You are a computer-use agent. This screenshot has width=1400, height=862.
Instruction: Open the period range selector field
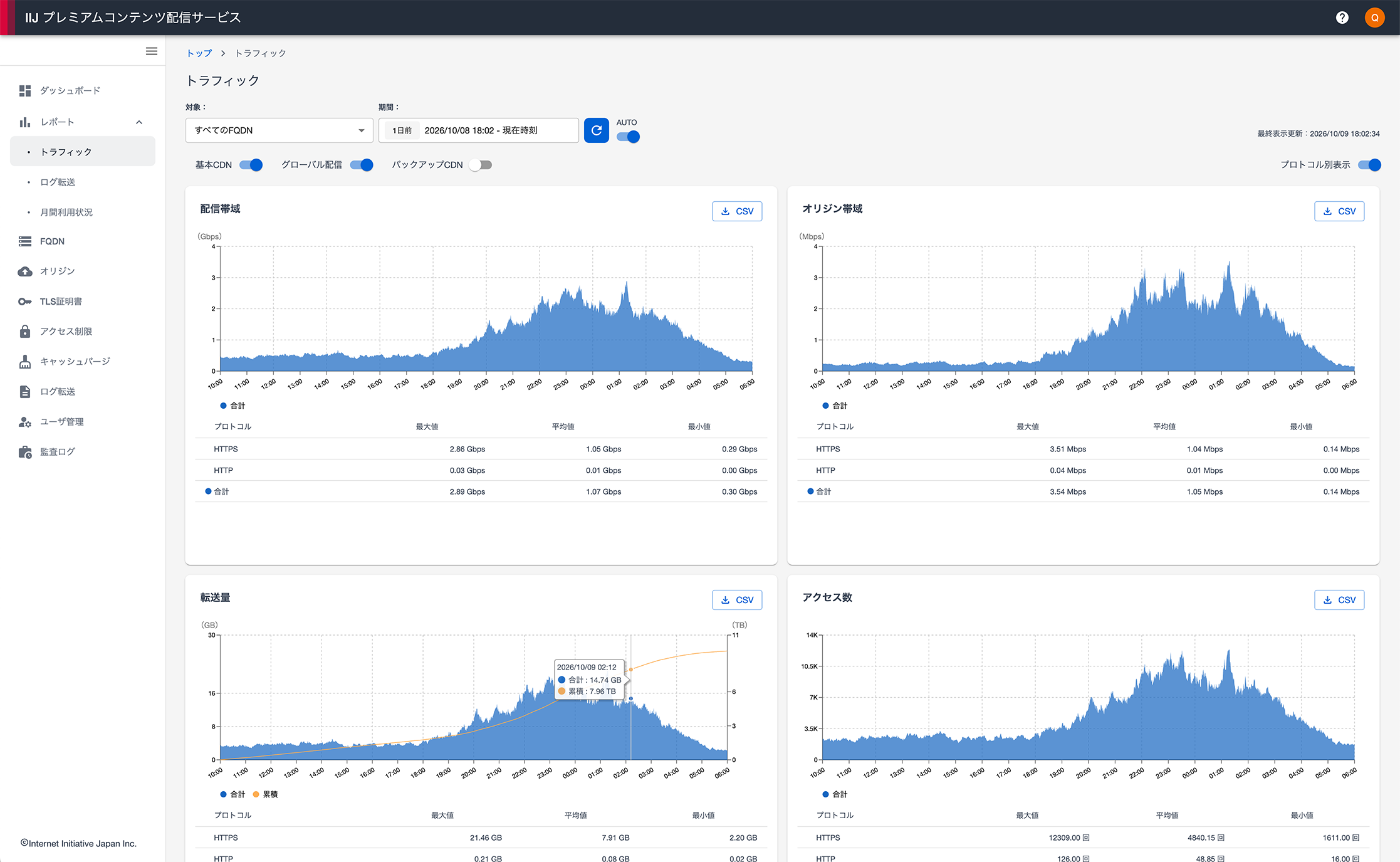479,130
